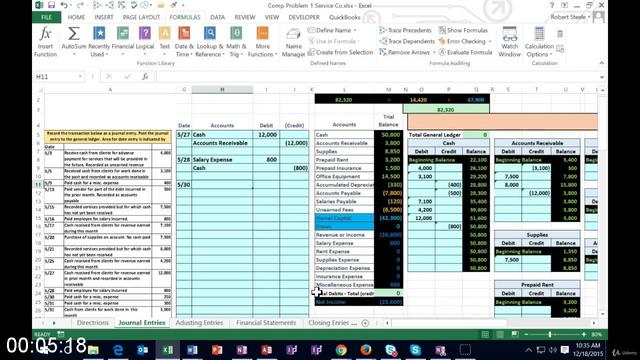Screen dimensions: 640x360
Task: Switch to Page Break Preview in status bar
Action: [515, 334]
